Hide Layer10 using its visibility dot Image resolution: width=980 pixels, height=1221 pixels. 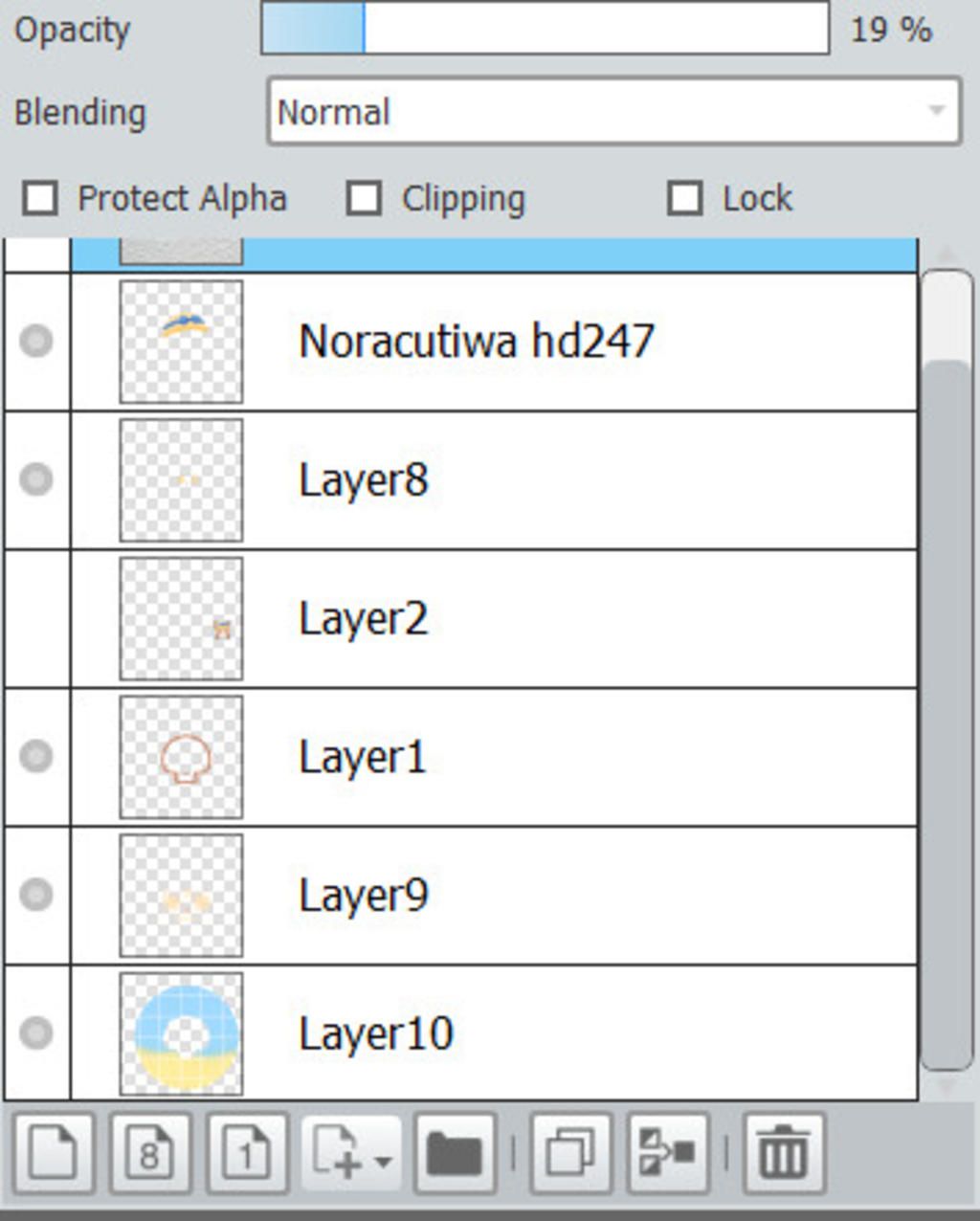tap(36, 1032)
